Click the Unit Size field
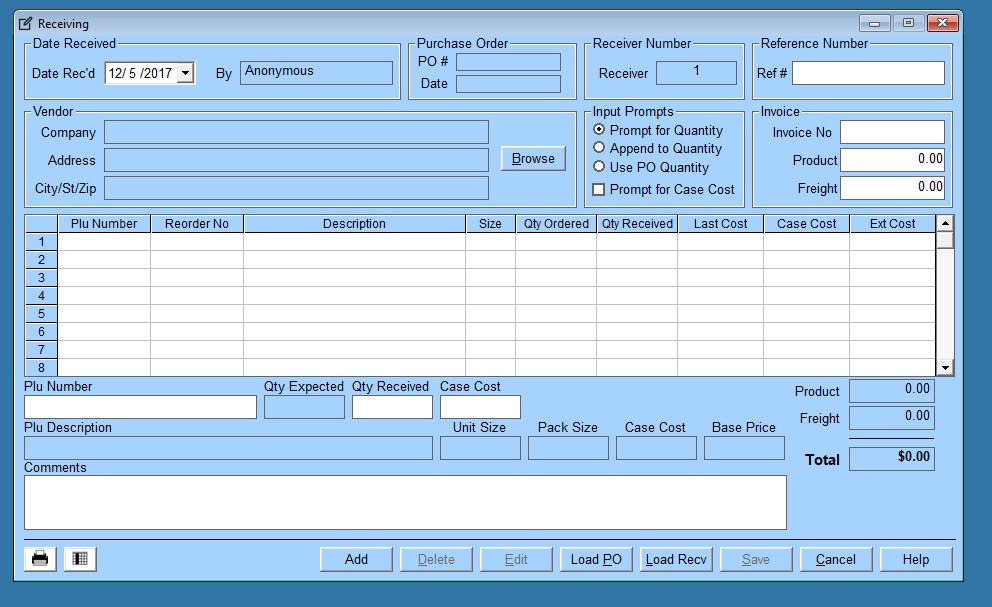Image resolution: width=992 pixels, height=607 pixels. point(480,448)
